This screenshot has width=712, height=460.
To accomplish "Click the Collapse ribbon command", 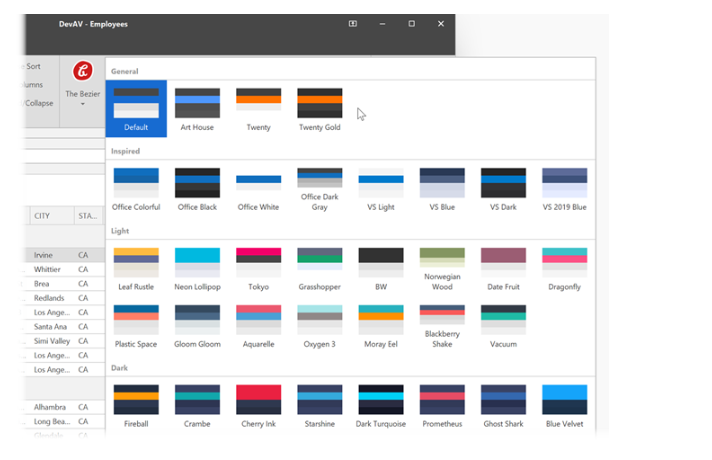I will (39, 103).
